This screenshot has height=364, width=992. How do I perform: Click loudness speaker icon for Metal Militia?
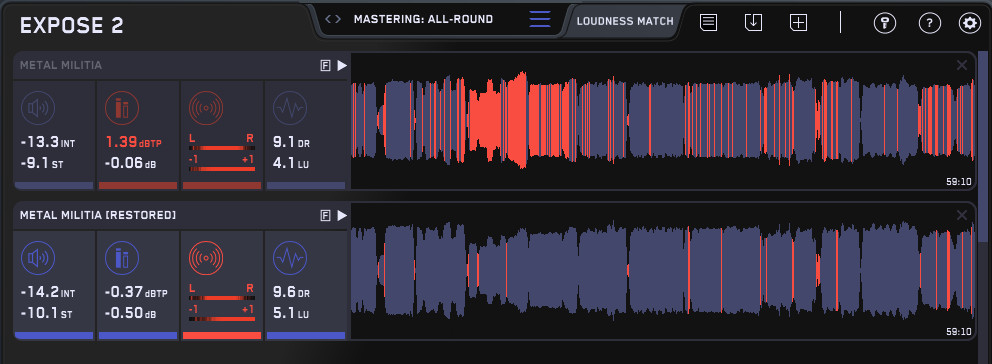tap(37, 108)
